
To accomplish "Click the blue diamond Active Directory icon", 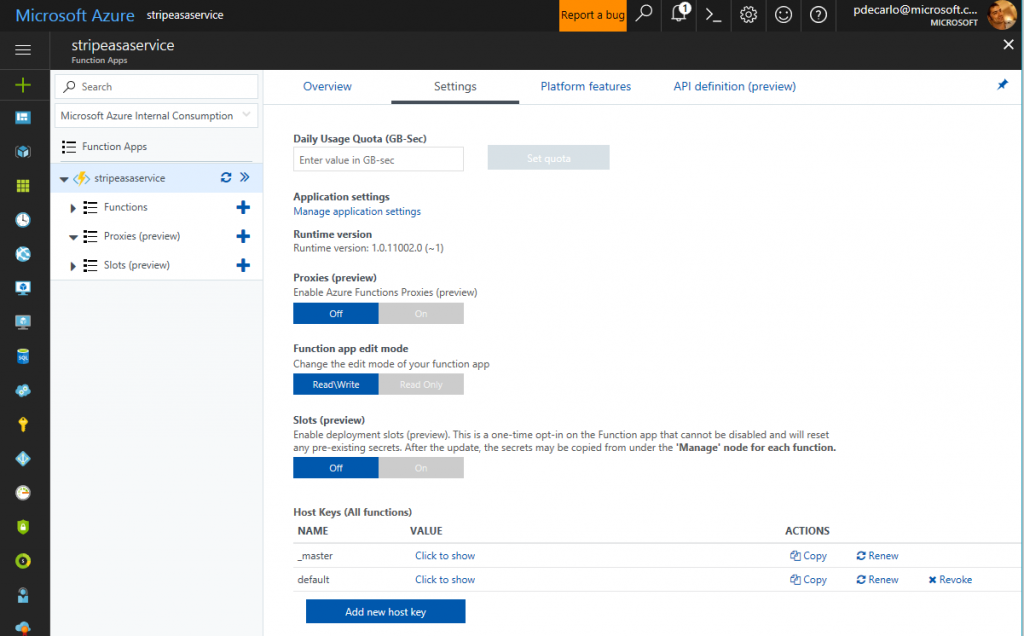I will point(23,458).
